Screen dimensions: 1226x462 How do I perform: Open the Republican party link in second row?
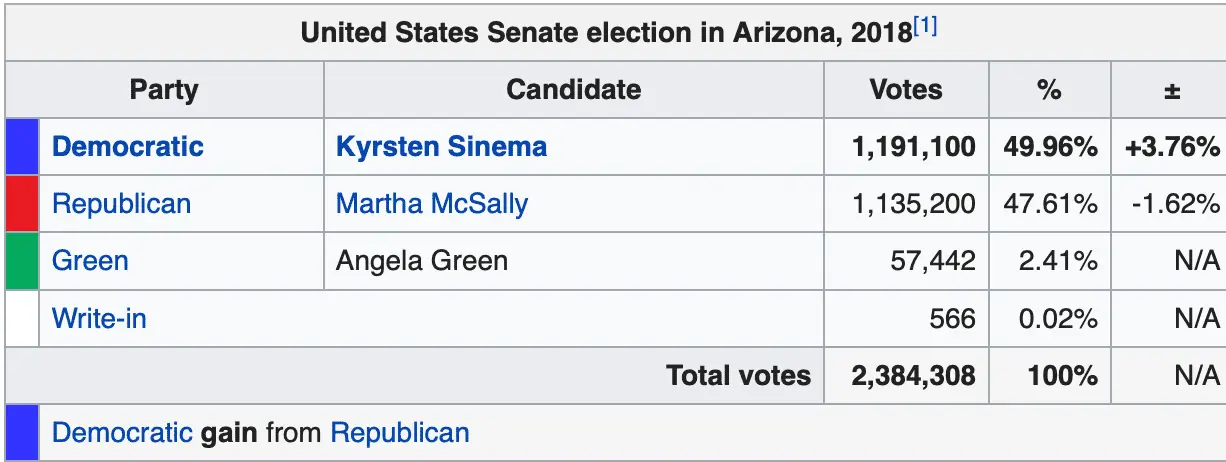(x=121, y=204)
